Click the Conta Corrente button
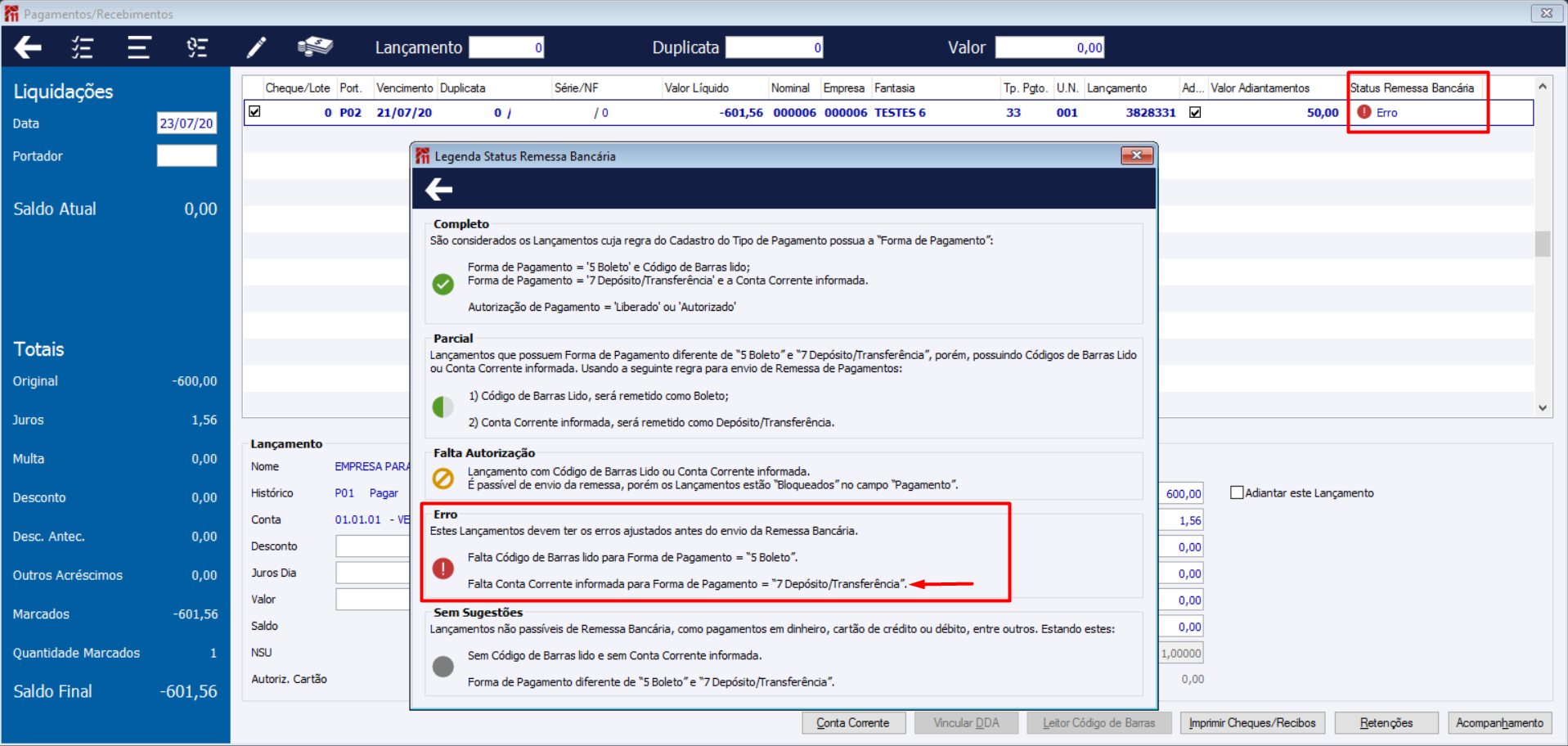 pos(853,723)
